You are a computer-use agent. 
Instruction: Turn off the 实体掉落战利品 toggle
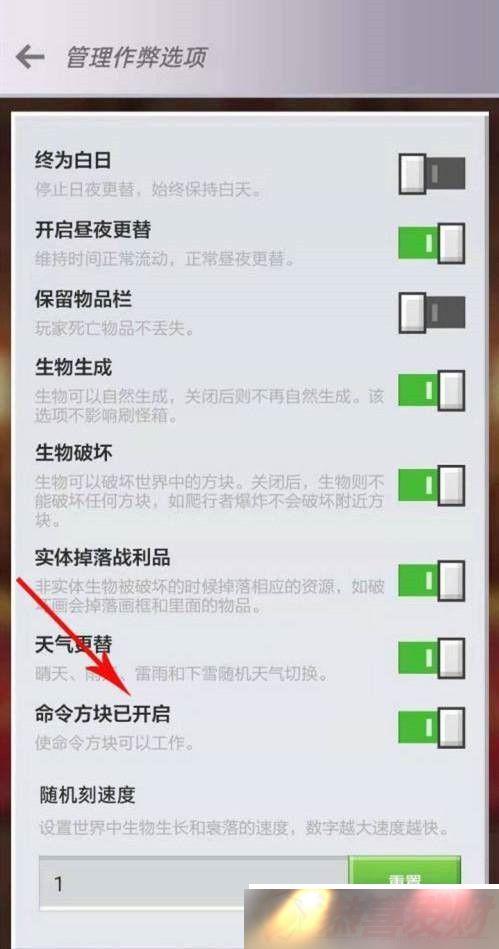tap(432, 580)
